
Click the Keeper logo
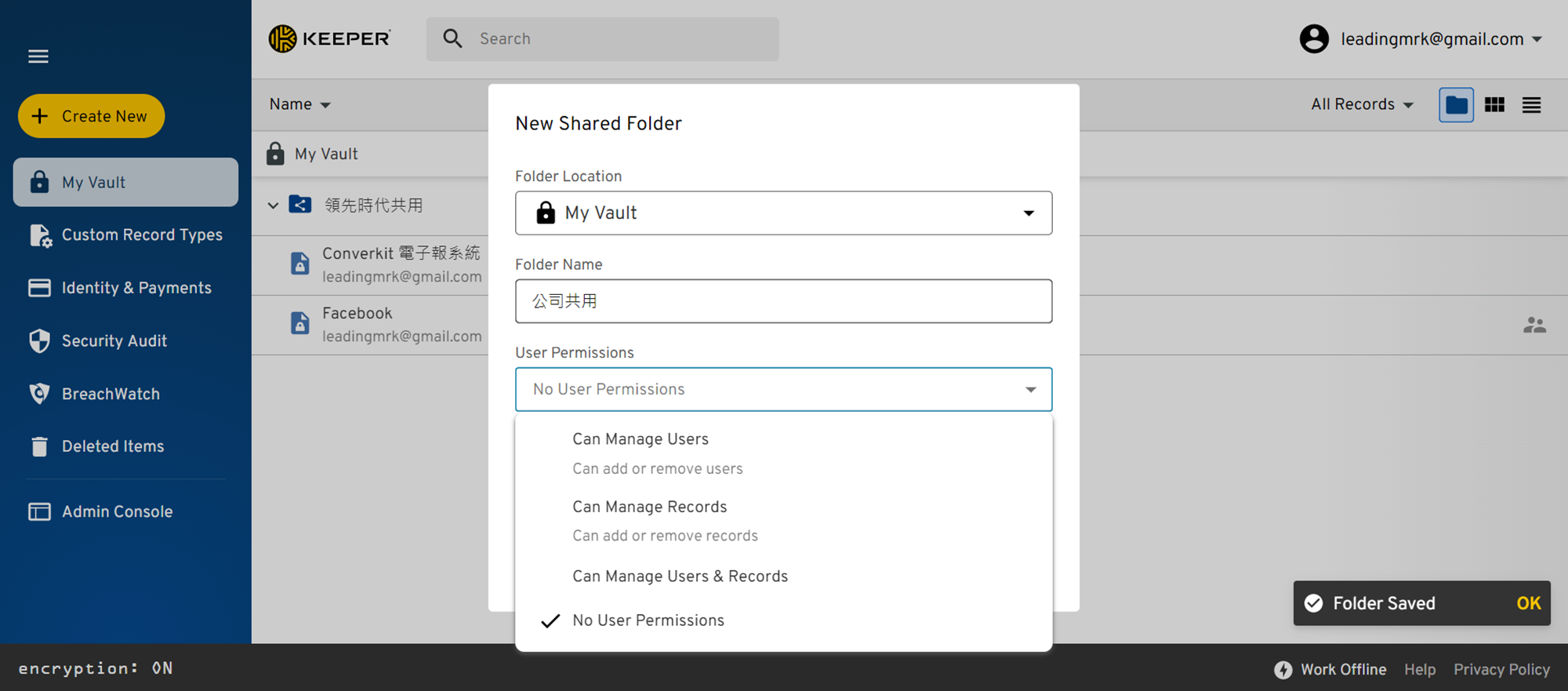tap(329, 38)
